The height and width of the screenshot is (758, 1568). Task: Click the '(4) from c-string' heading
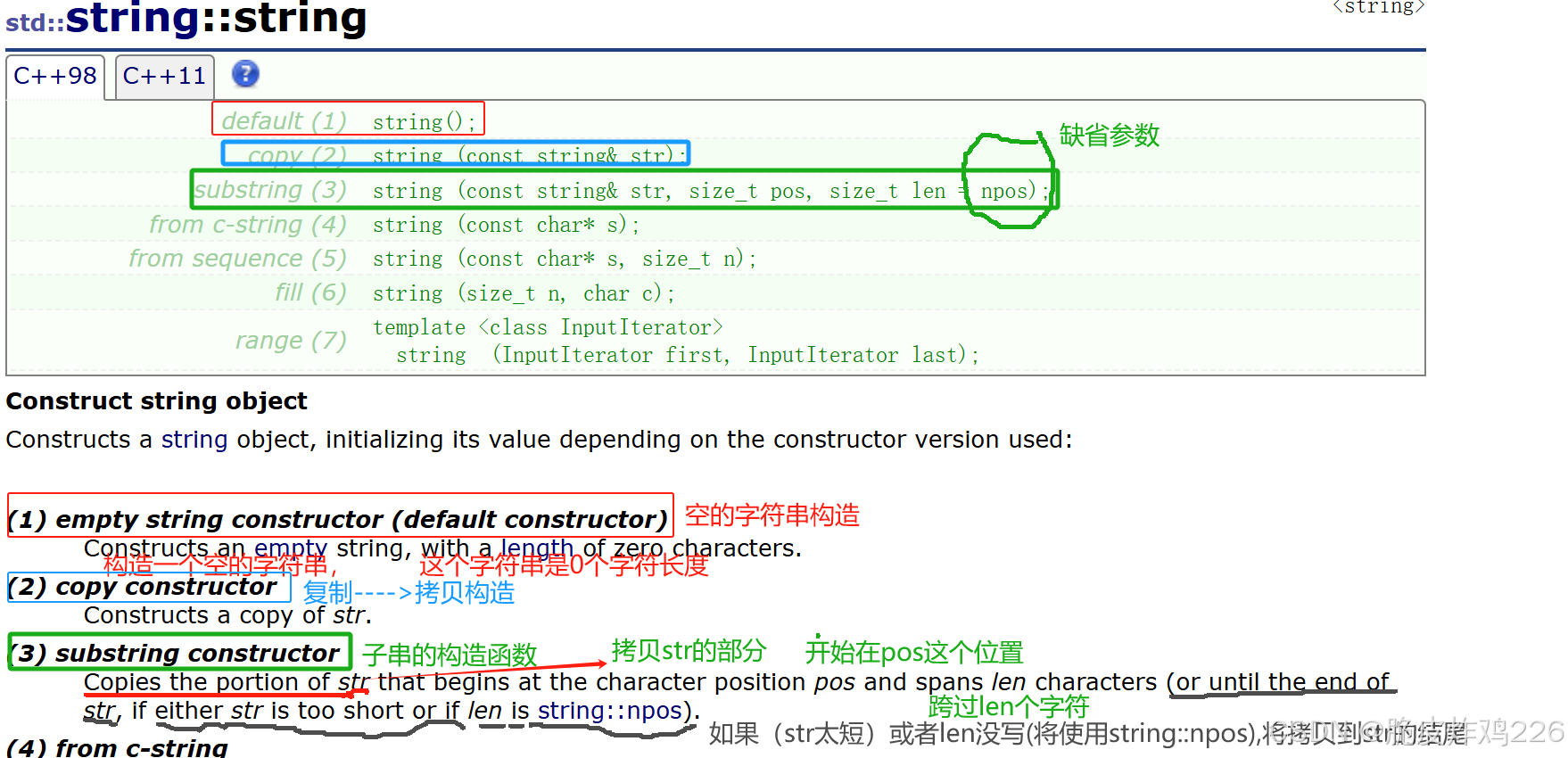point(118,747)
